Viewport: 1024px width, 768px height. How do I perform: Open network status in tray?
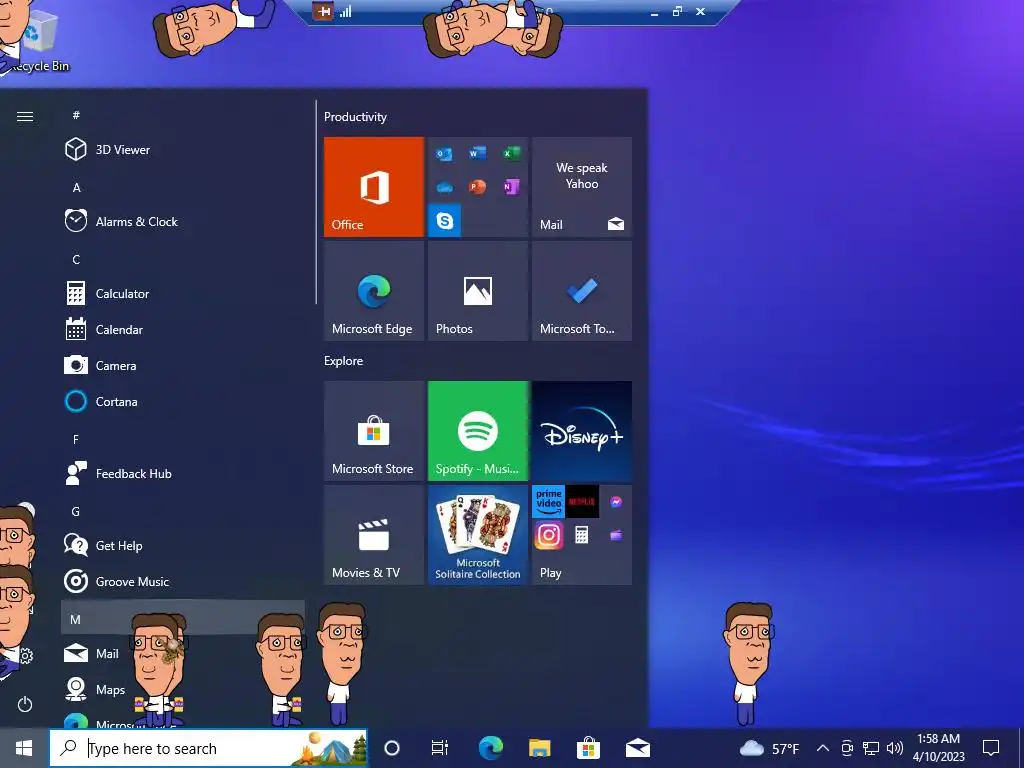pyautogui.click(x=871, y=748)
